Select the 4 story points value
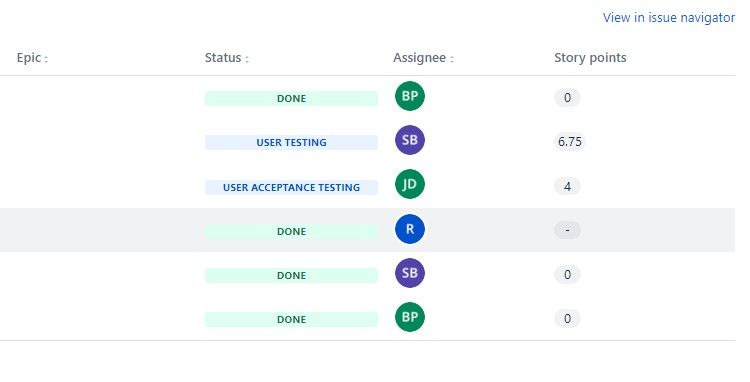 [567, 186]
